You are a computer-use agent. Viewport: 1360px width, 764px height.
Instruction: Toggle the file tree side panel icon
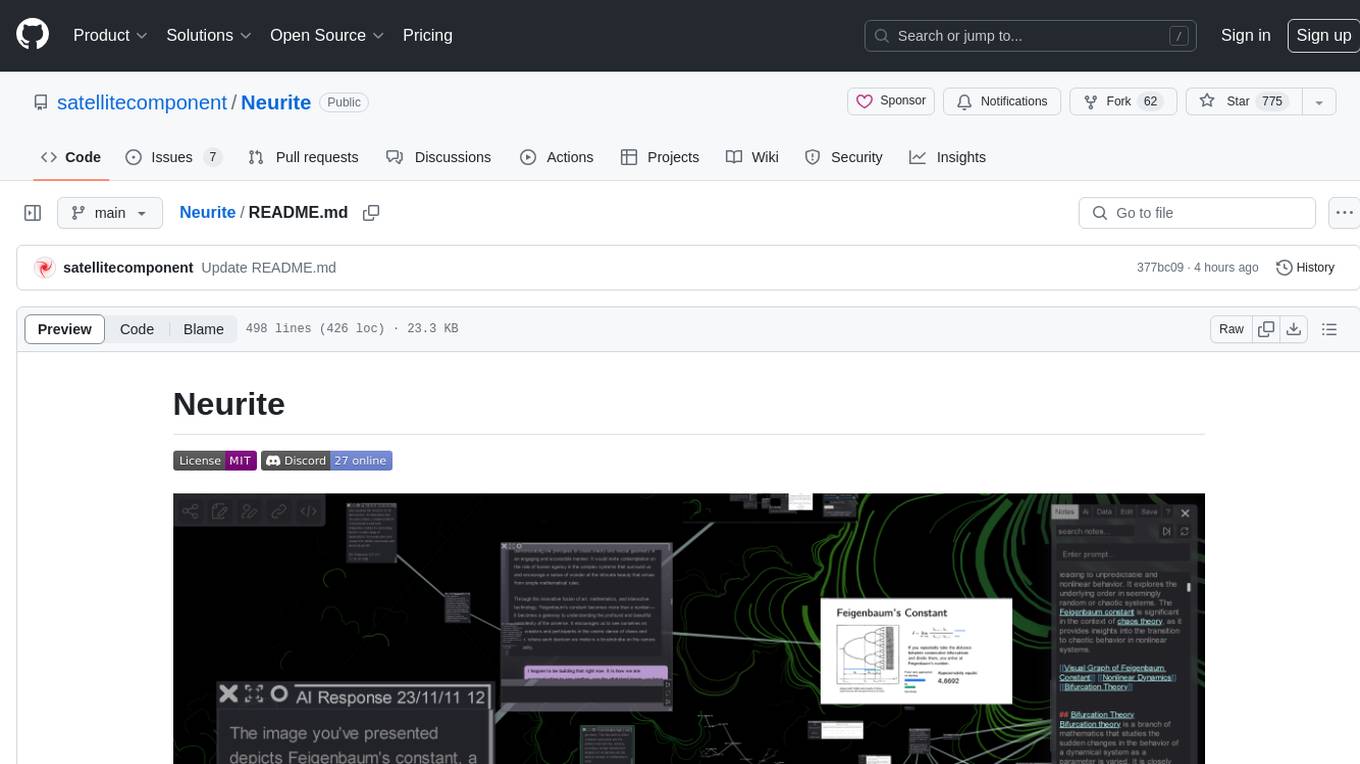(33, 213)
